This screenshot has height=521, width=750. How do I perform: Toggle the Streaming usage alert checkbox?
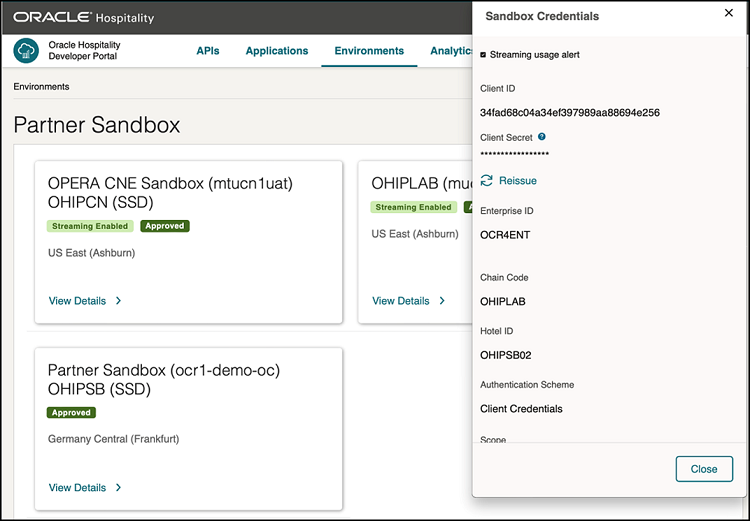pyautogui.click(x=484, y=55)
